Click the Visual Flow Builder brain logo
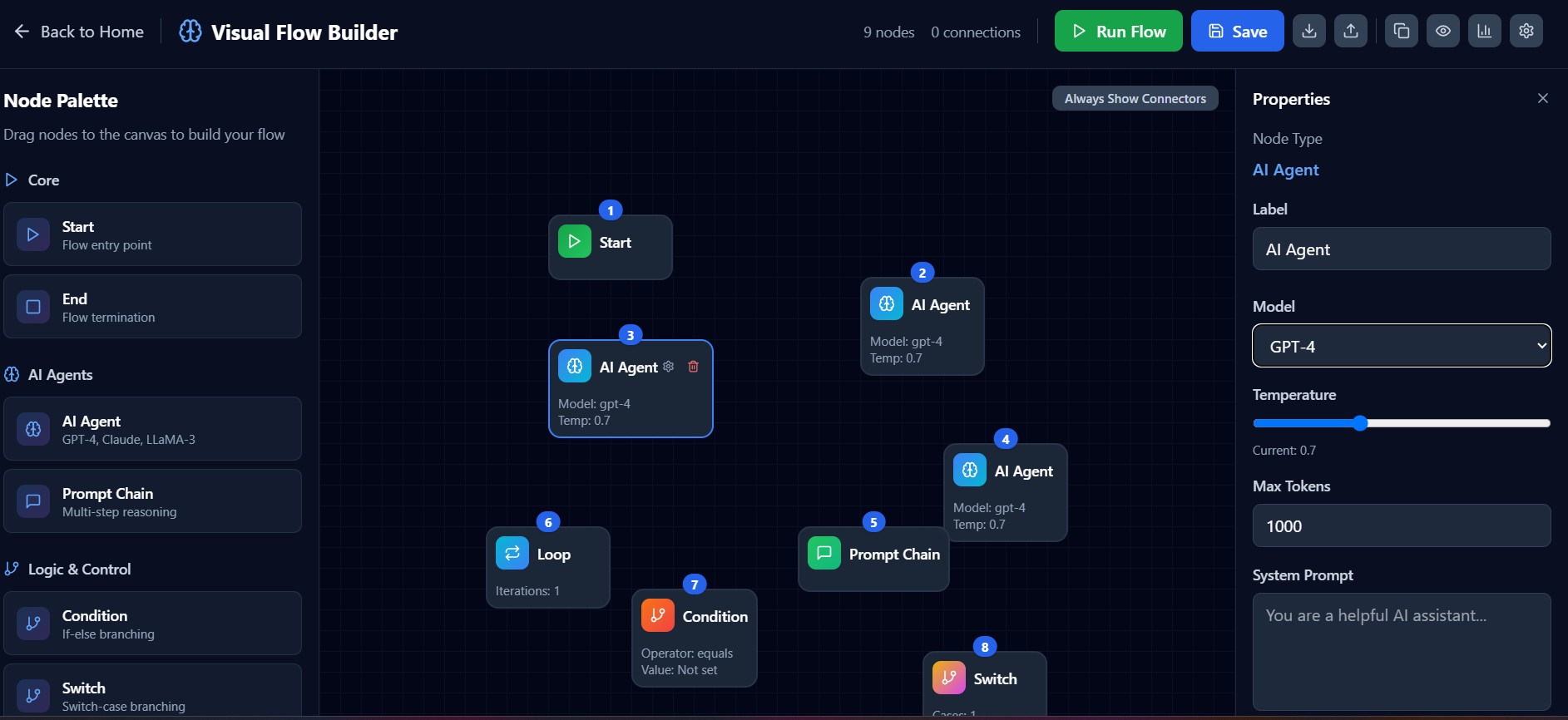This screenshot has width=1568, height=720. pos(190,32)
